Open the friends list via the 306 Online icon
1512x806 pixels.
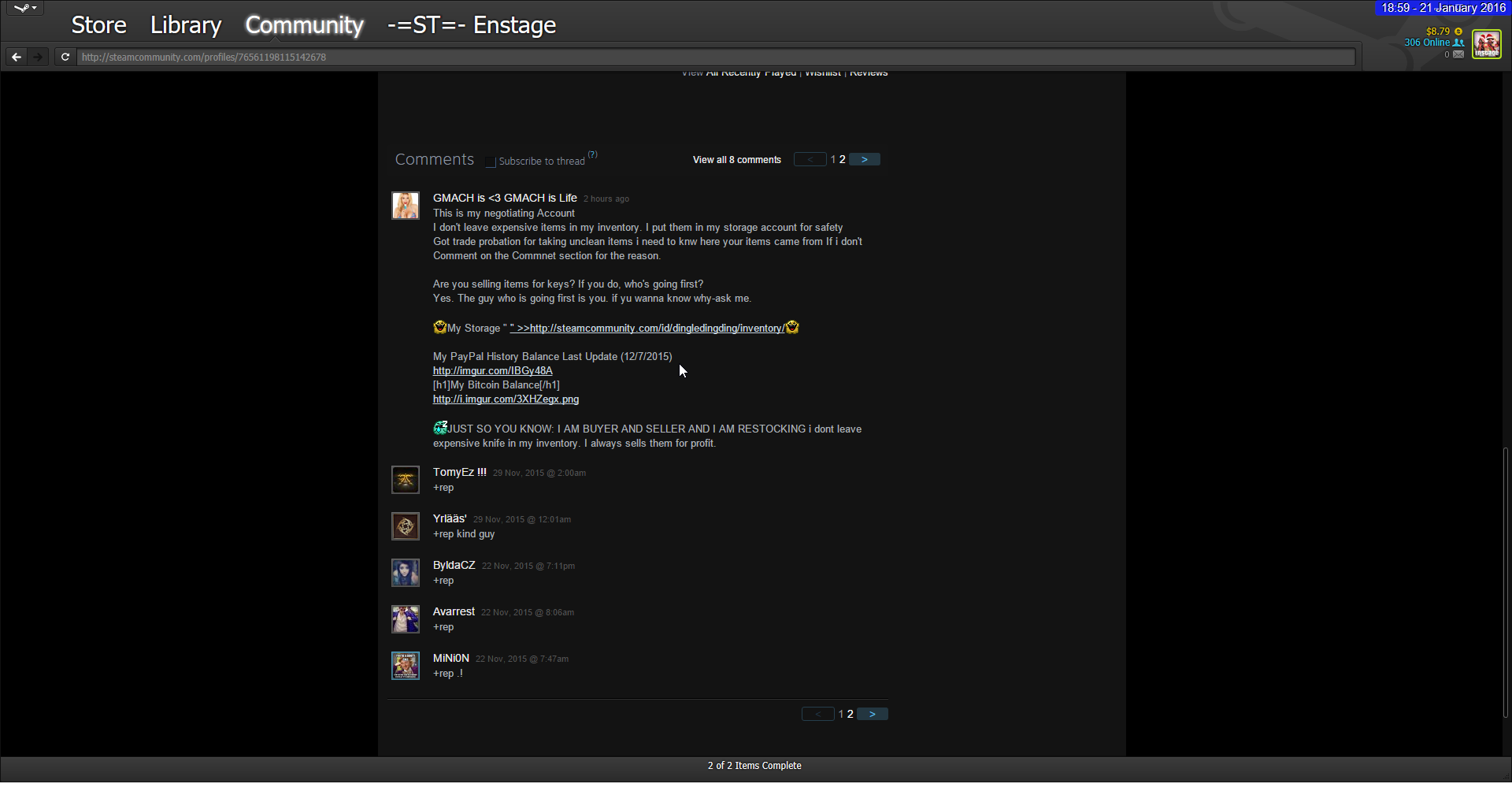tap(1458, 43)
